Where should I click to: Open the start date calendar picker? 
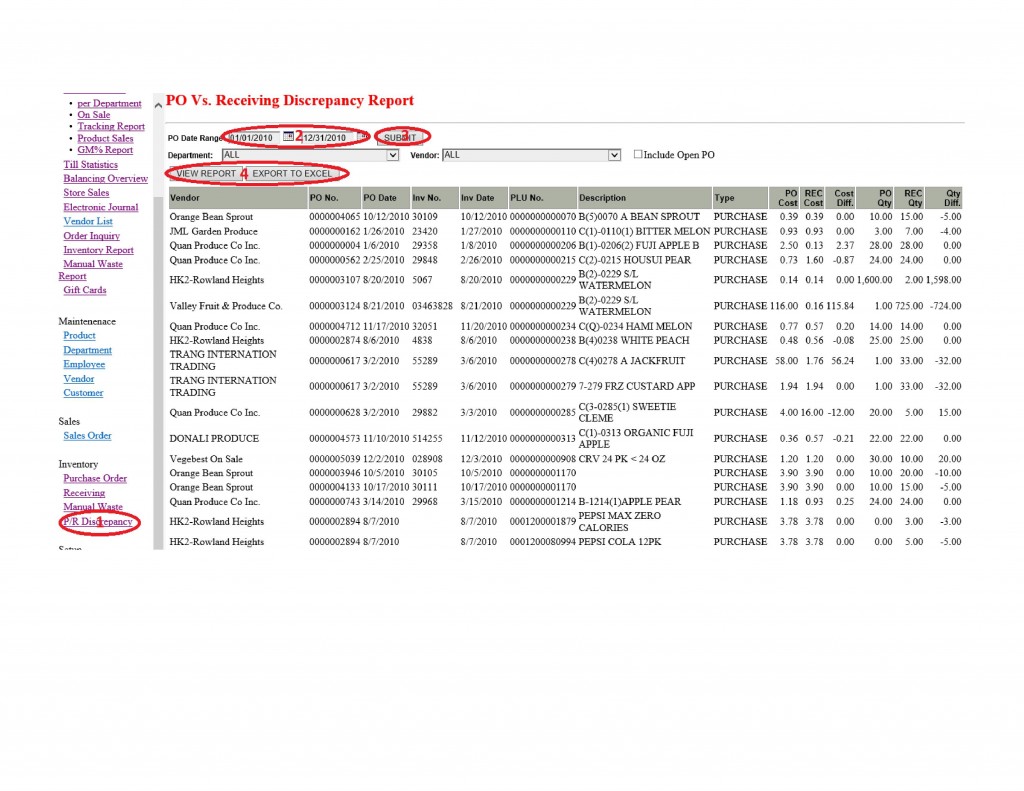288,137
